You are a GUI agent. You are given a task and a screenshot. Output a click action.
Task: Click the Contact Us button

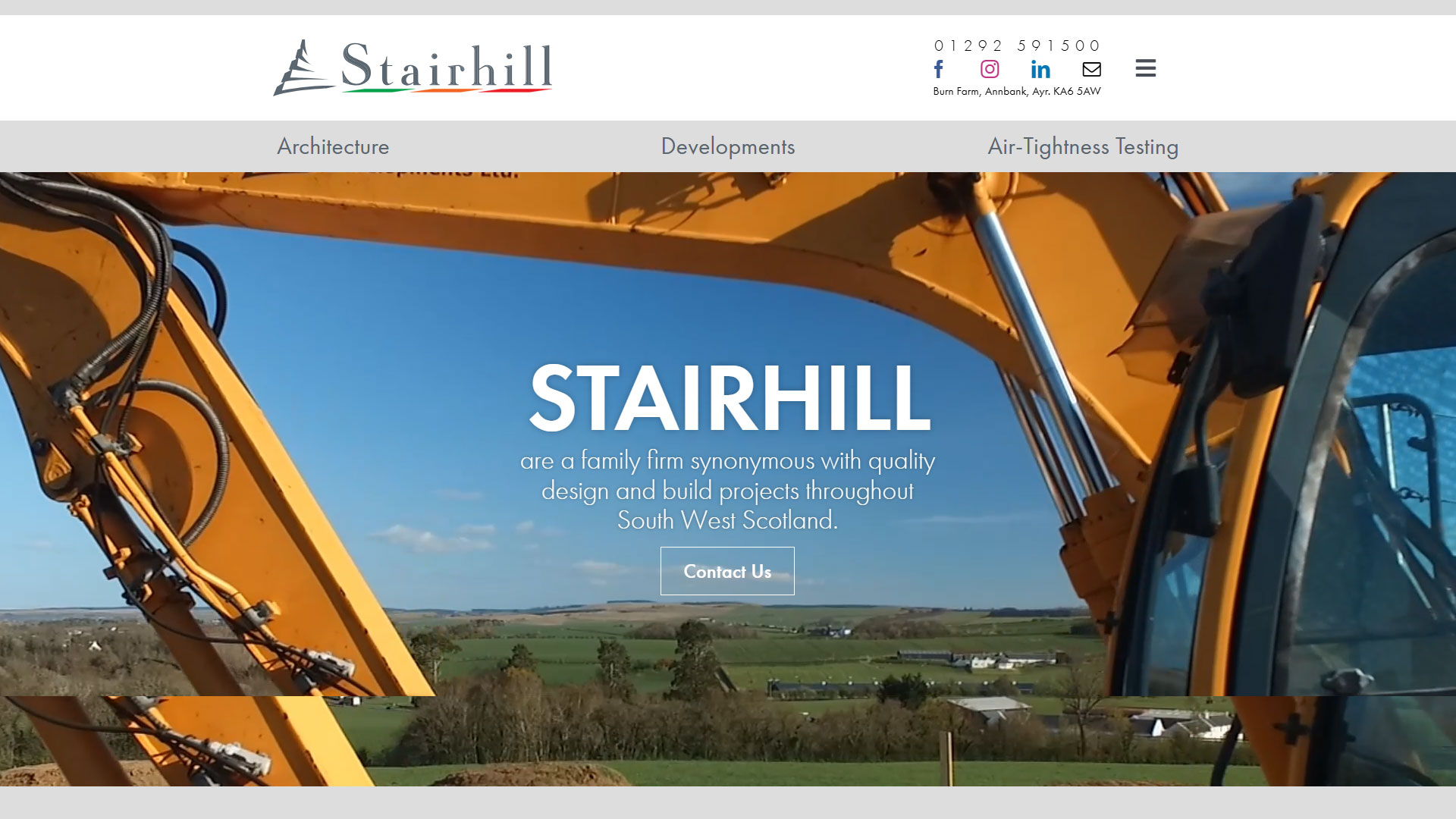pos(727,571)
